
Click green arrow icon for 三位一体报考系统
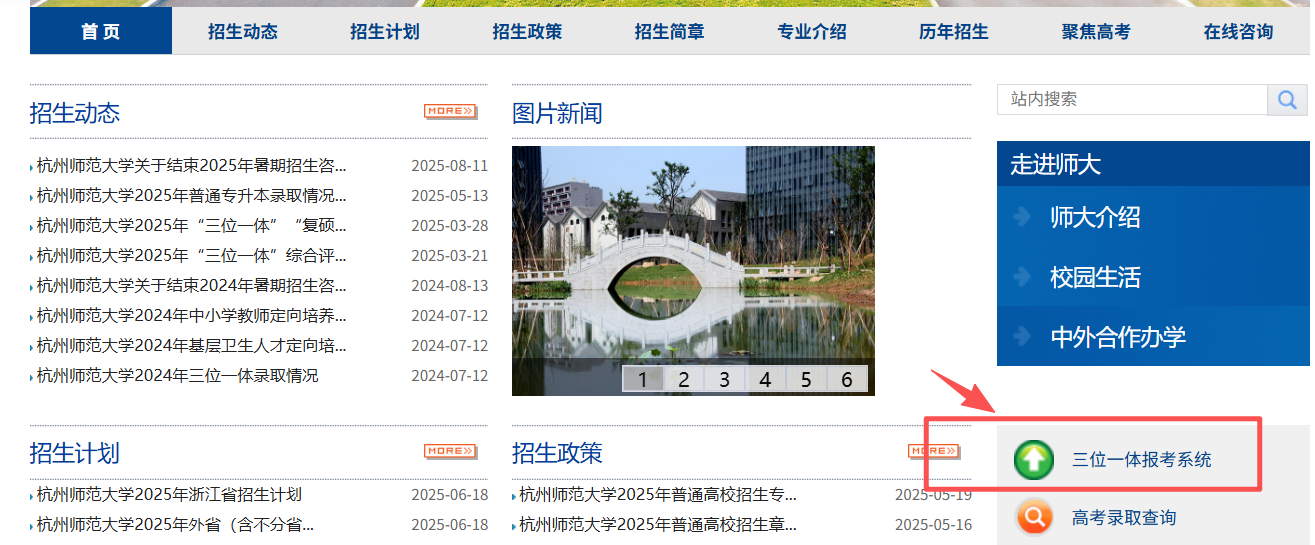point(1034,460)
